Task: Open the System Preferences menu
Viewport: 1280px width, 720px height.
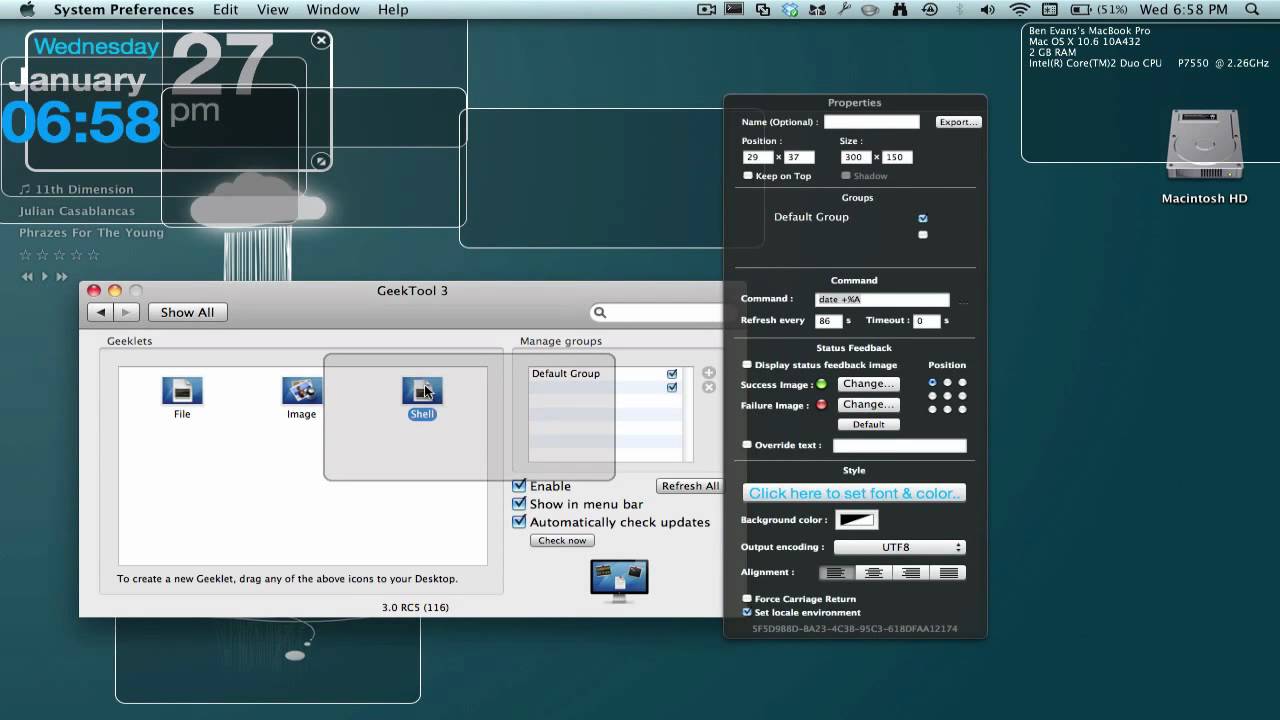Action: 124,9
